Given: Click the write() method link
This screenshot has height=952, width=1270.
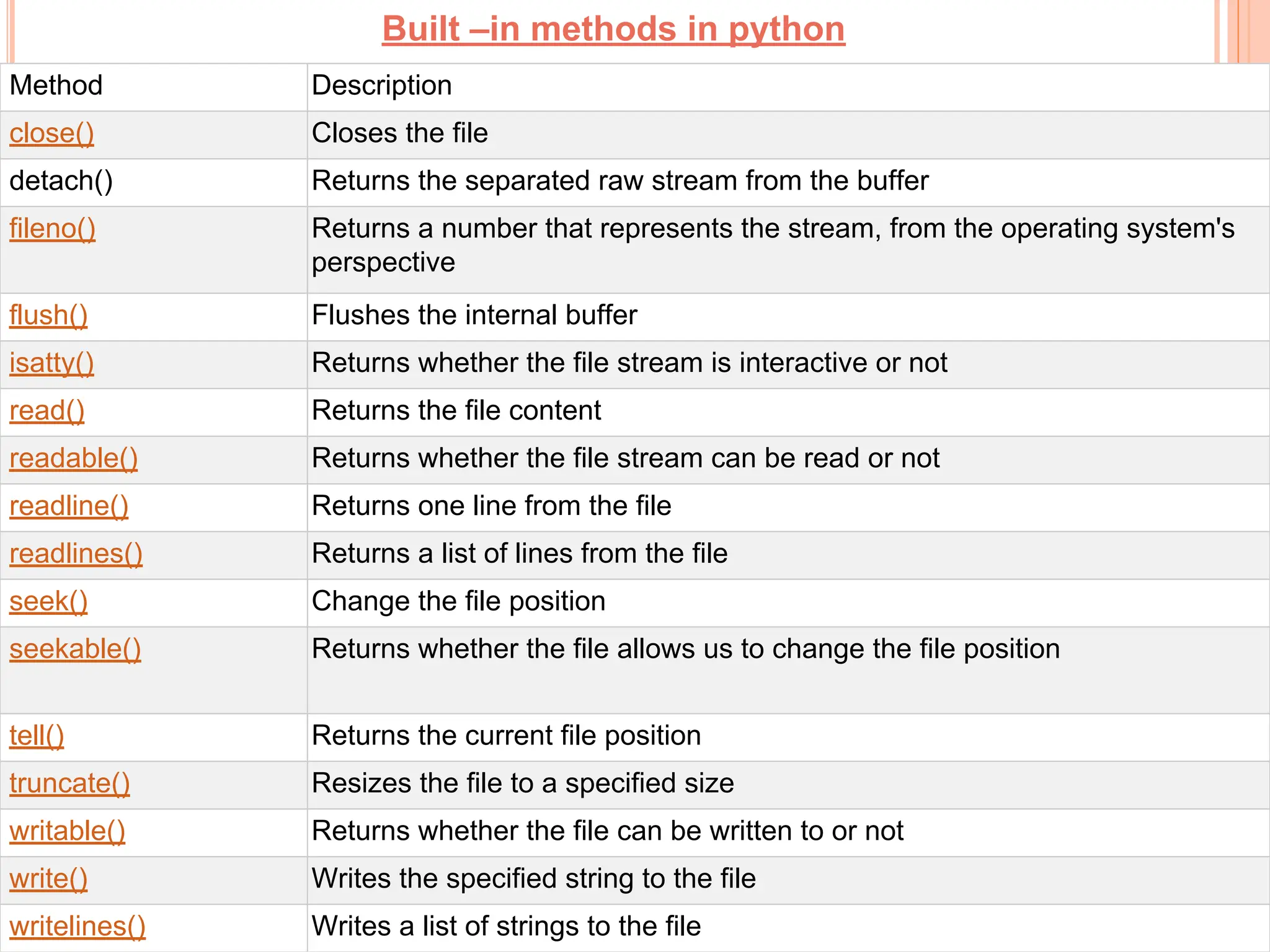Looking at the screenshot, I should pos(48,880).
